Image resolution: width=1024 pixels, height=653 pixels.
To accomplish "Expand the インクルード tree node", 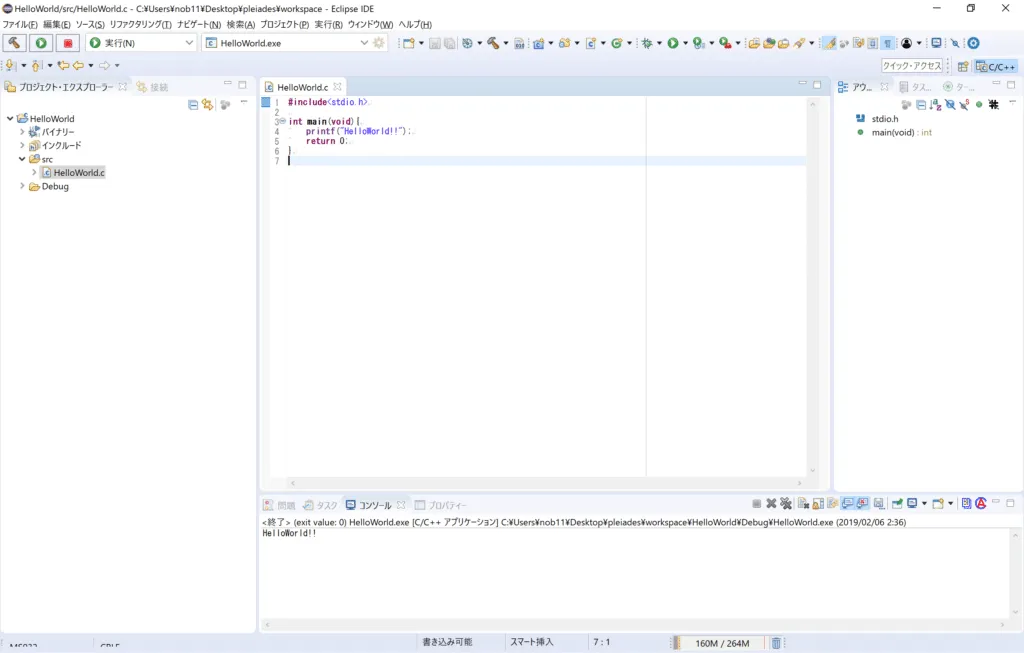I will [x=22, y=146].
